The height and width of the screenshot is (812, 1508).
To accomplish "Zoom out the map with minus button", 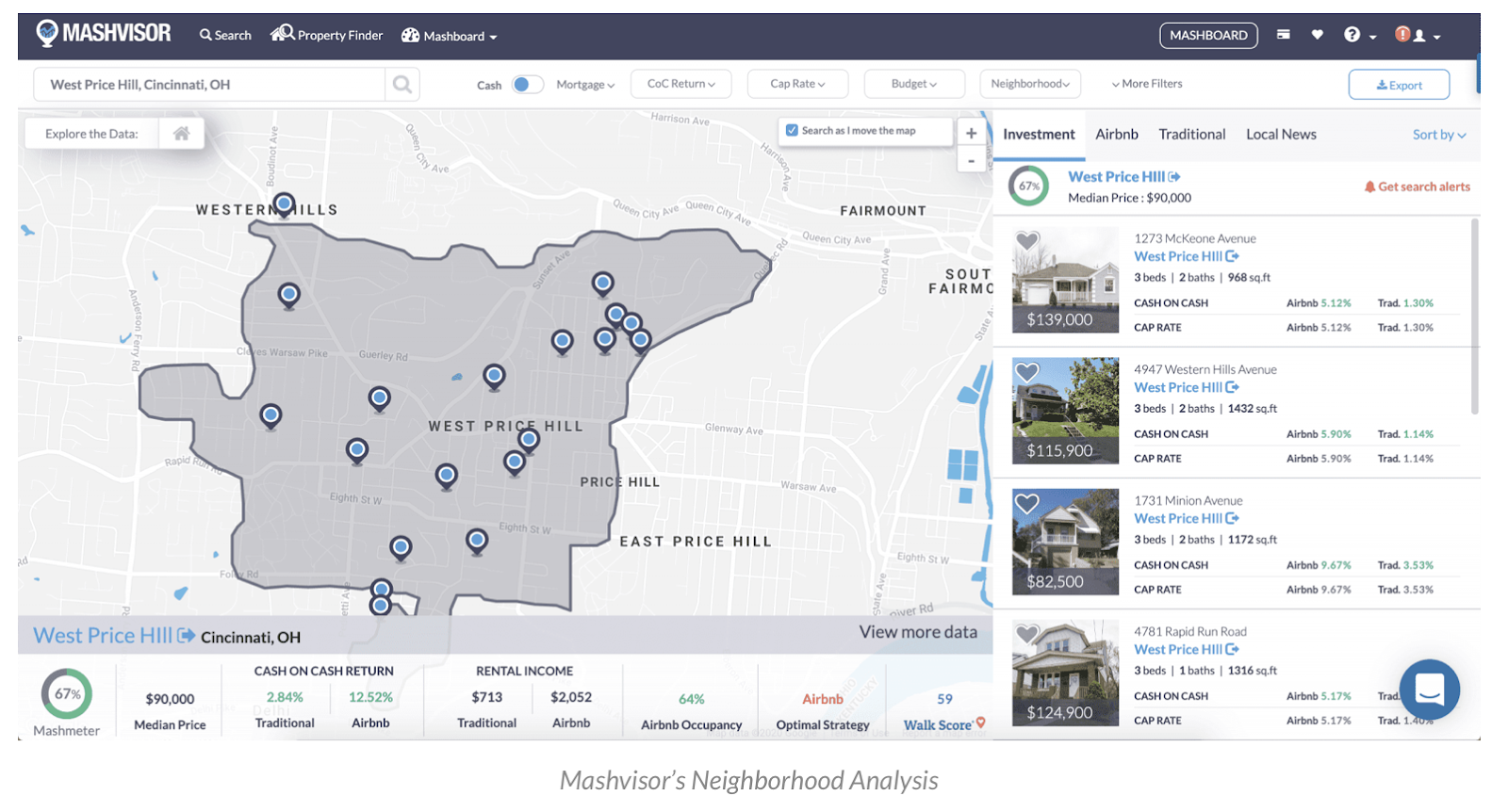I will coord(971,161).
